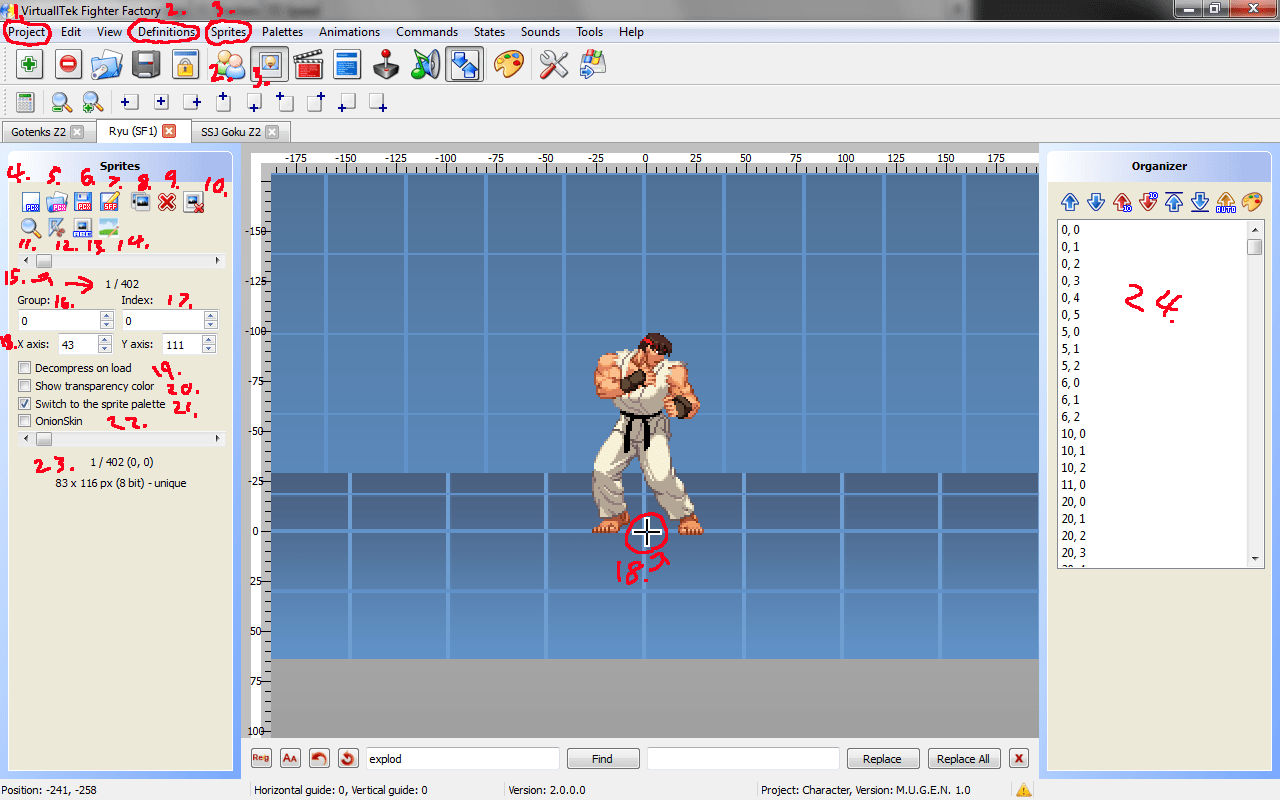Screen dimensions: 1280x800
Task: Enable Show transparency color checkbox
Action: (24, 386)
